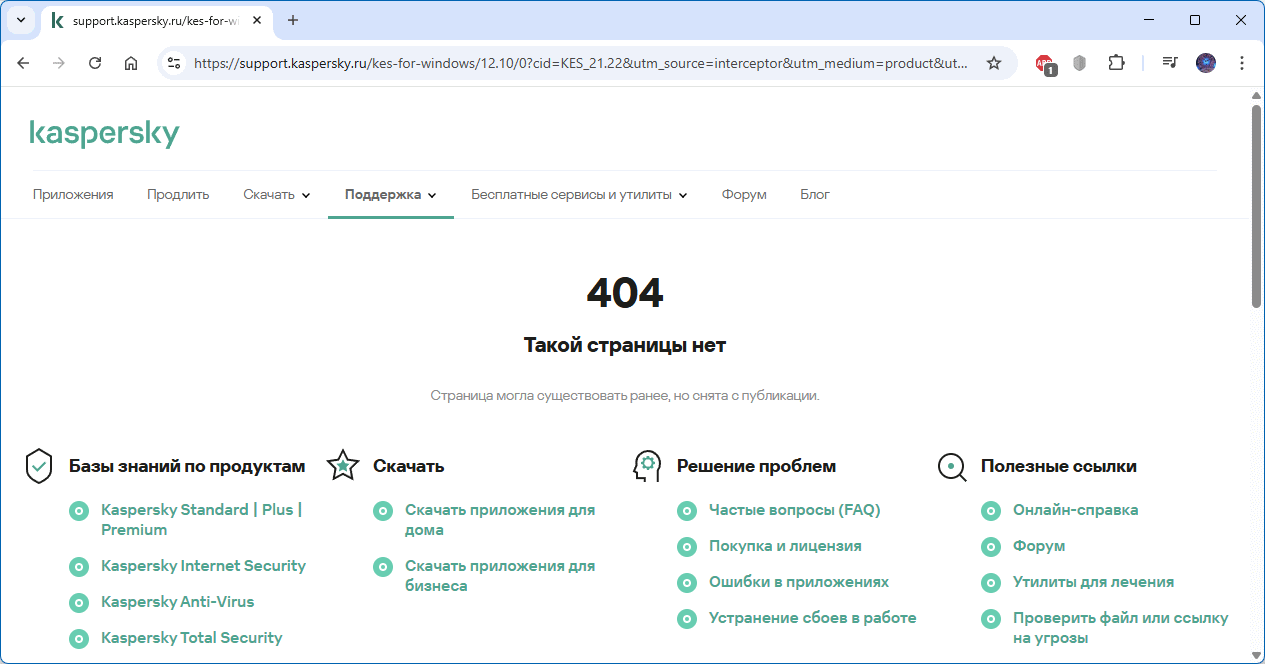
Task: Click Страница могла существовать ранее text
Action: (x=625, y=396)
